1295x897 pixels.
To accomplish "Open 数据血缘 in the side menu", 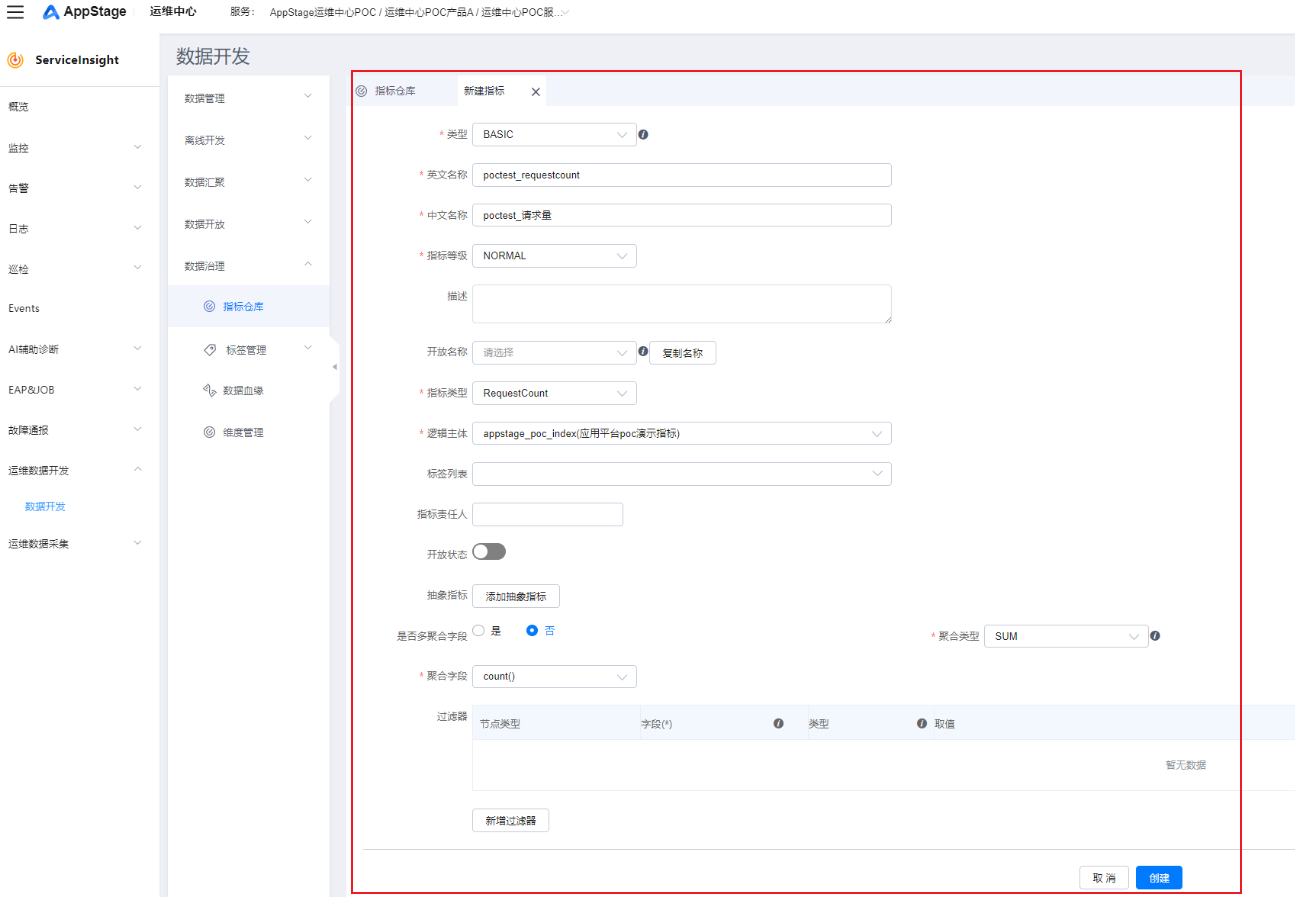I will point(242,391).
